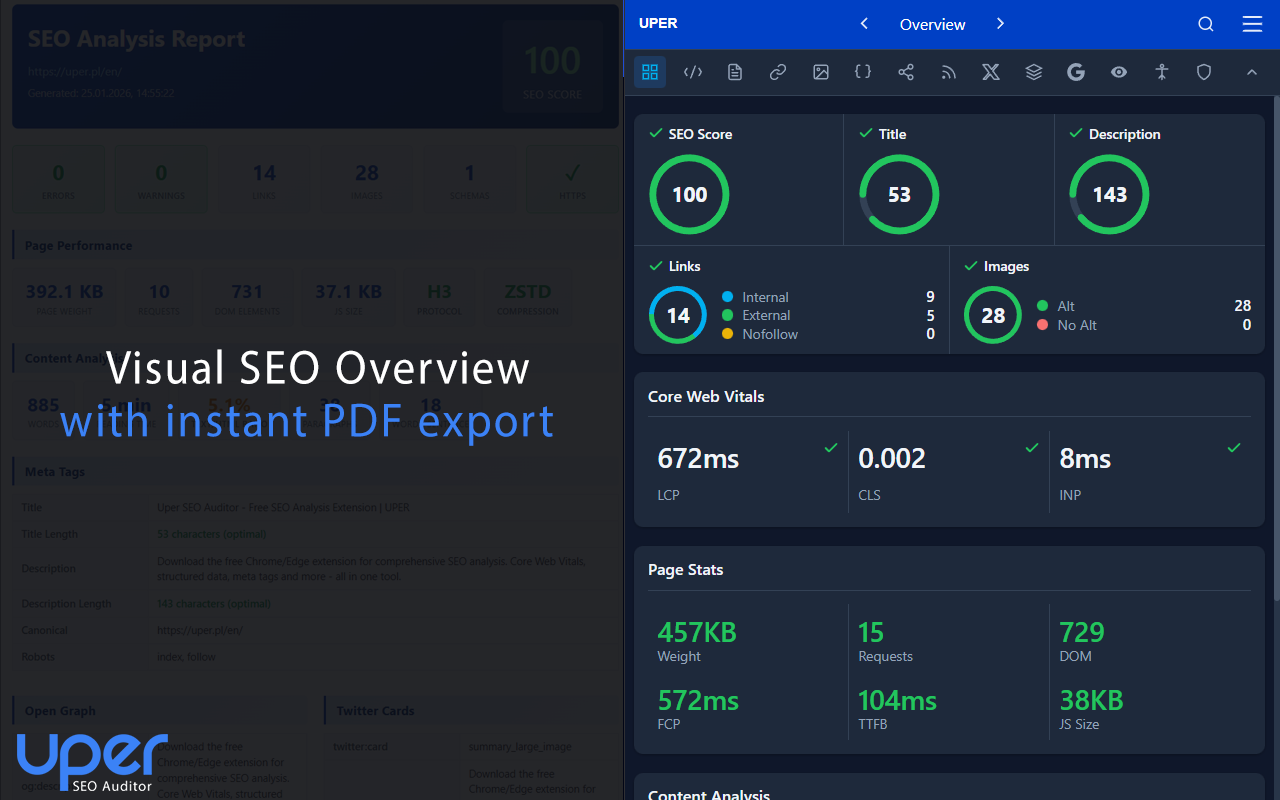1280x800 pixels.
Task: Collapse the toolbar with the chevron
Action: tap(1252, 72)
